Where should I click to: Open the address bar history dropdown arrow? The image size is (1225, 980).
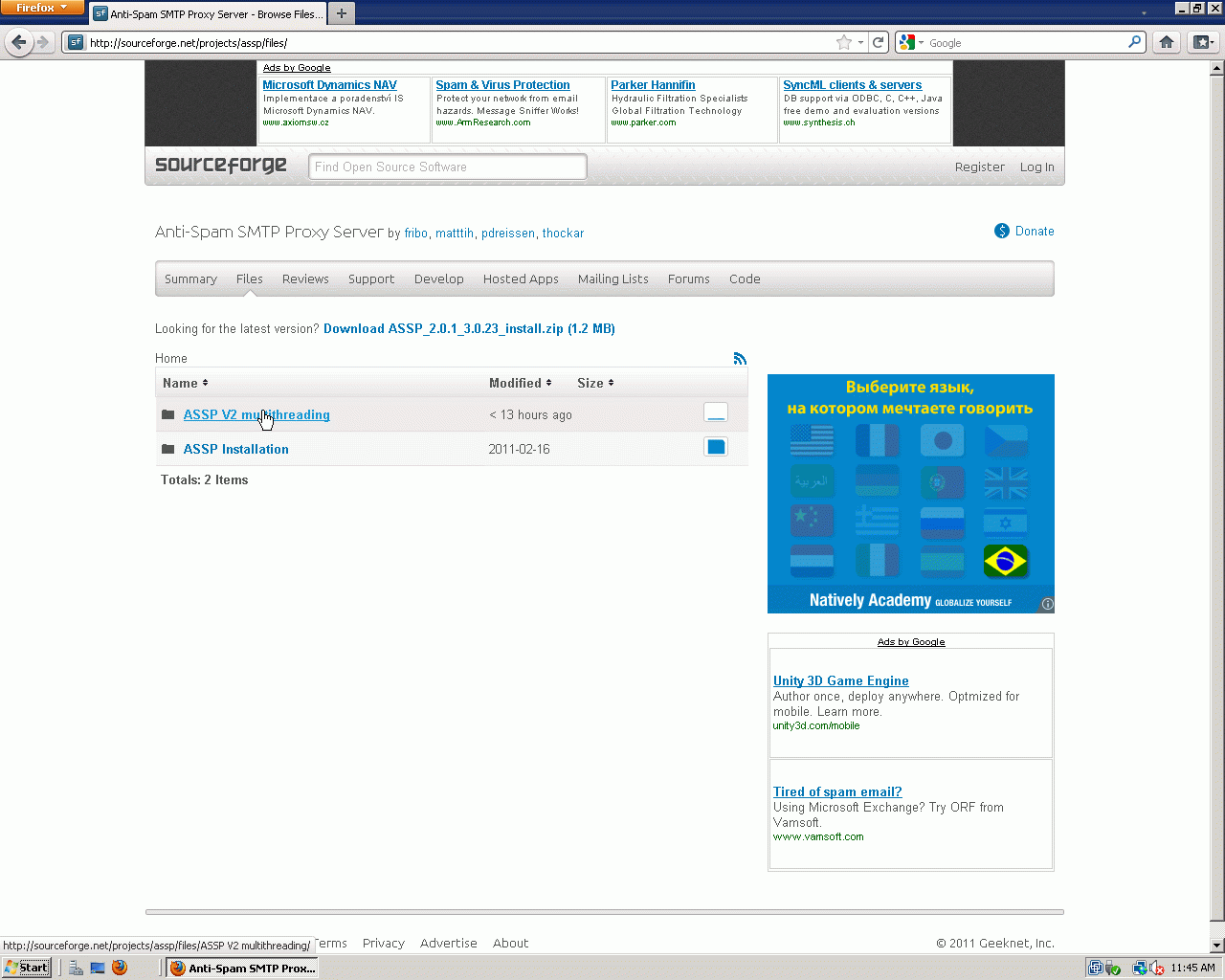point(860,42)
